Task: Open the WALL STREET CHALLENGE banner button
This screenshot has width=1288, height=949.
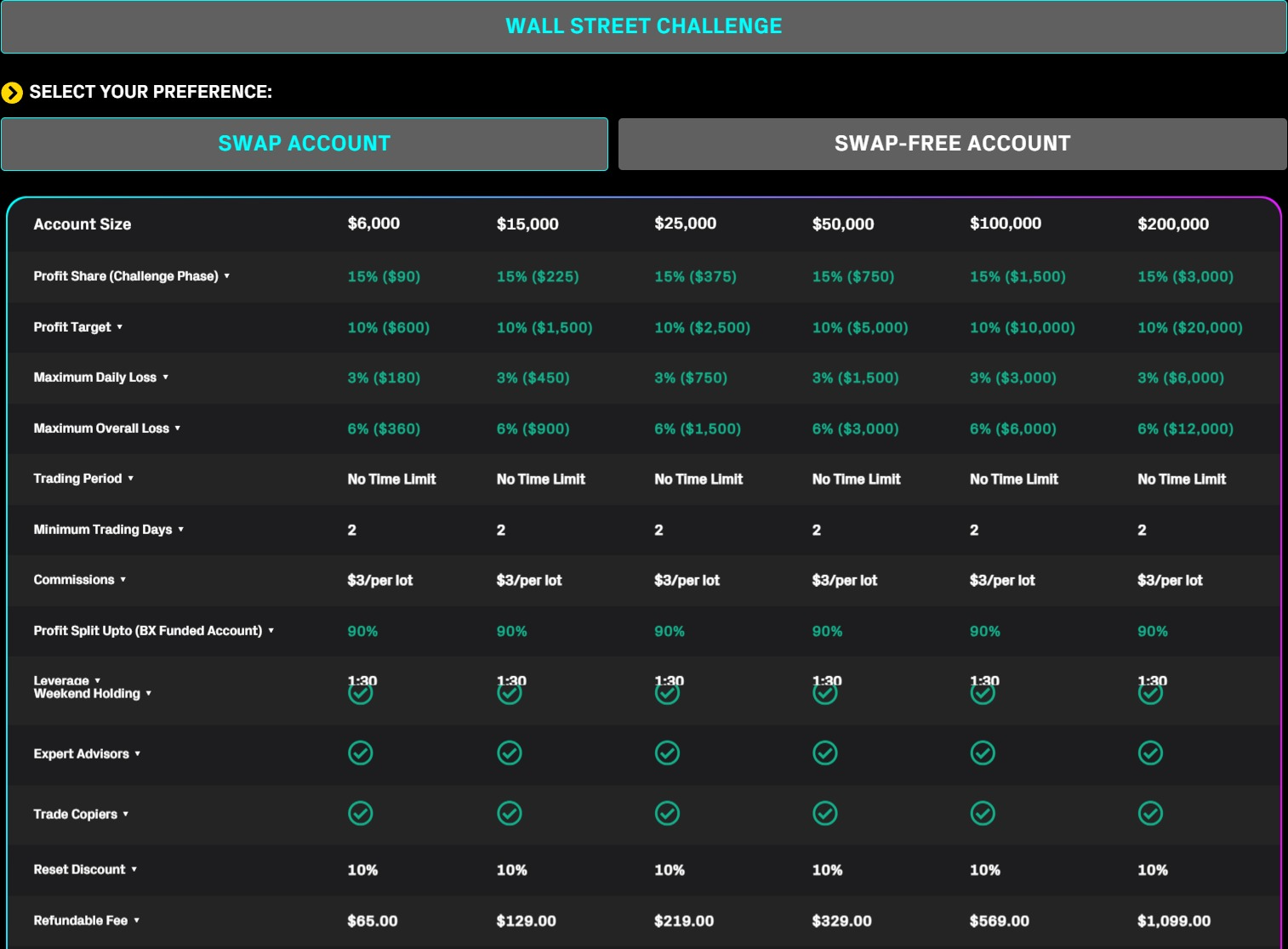Action: 644,26
